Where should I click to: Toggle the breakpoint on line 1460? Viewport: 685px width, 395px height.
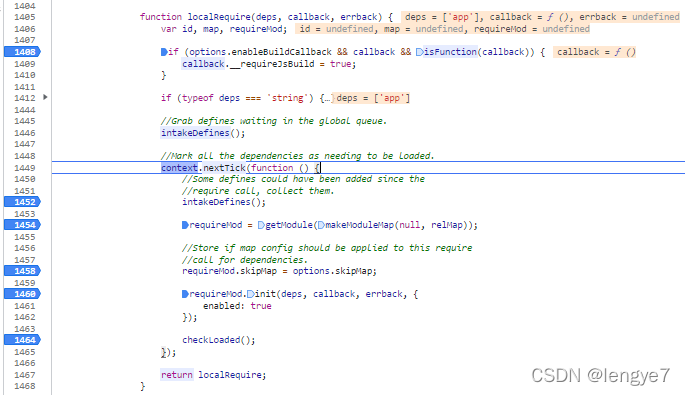click(x=22, y=294)
